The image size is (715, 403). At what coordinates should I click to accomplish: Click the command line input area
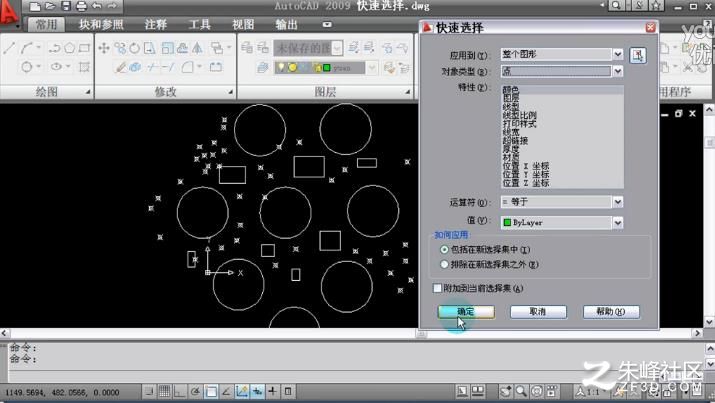click(356, 377)
